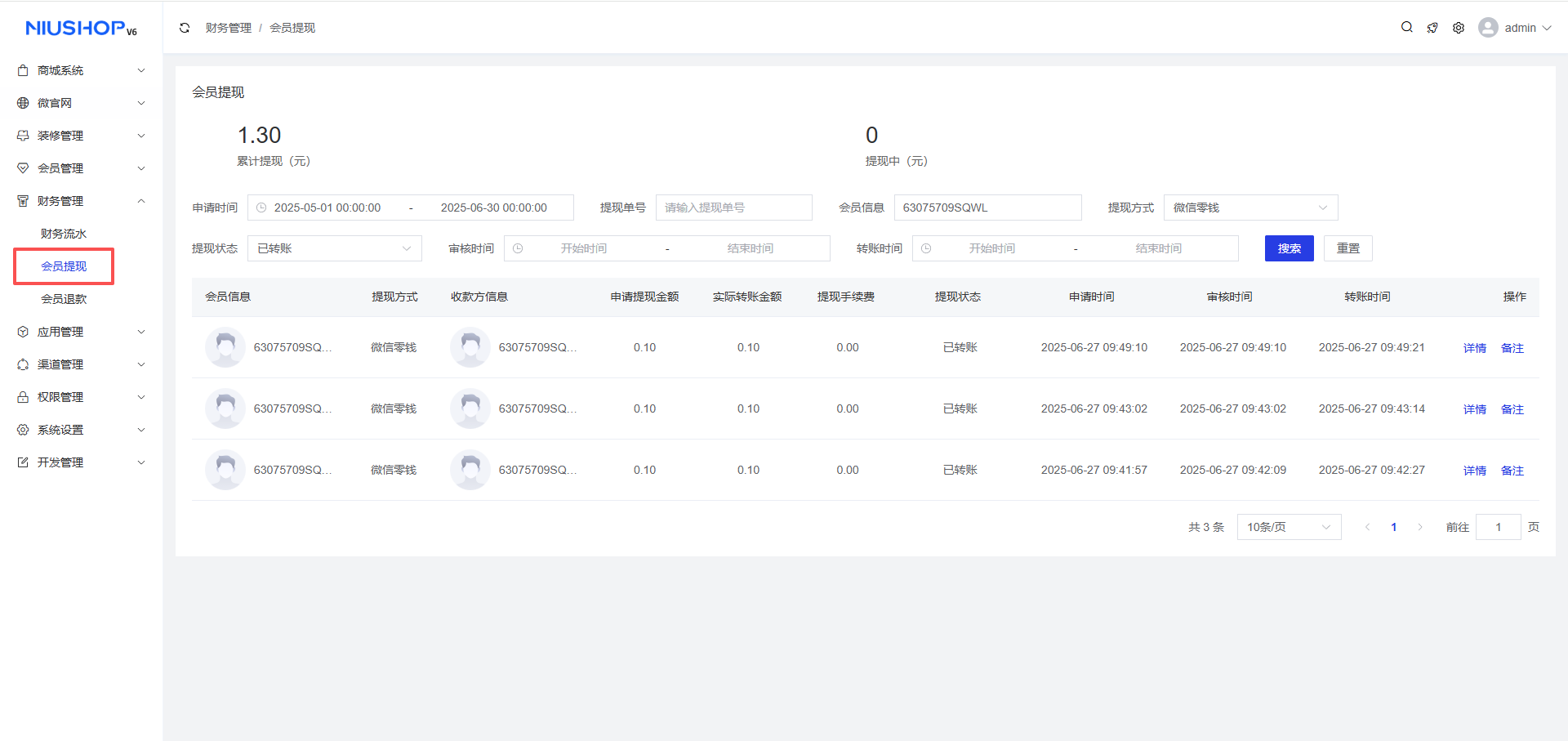Click the blue 搜索 button
This screenshot has height=741, width=1568.
click(1289, 248)
